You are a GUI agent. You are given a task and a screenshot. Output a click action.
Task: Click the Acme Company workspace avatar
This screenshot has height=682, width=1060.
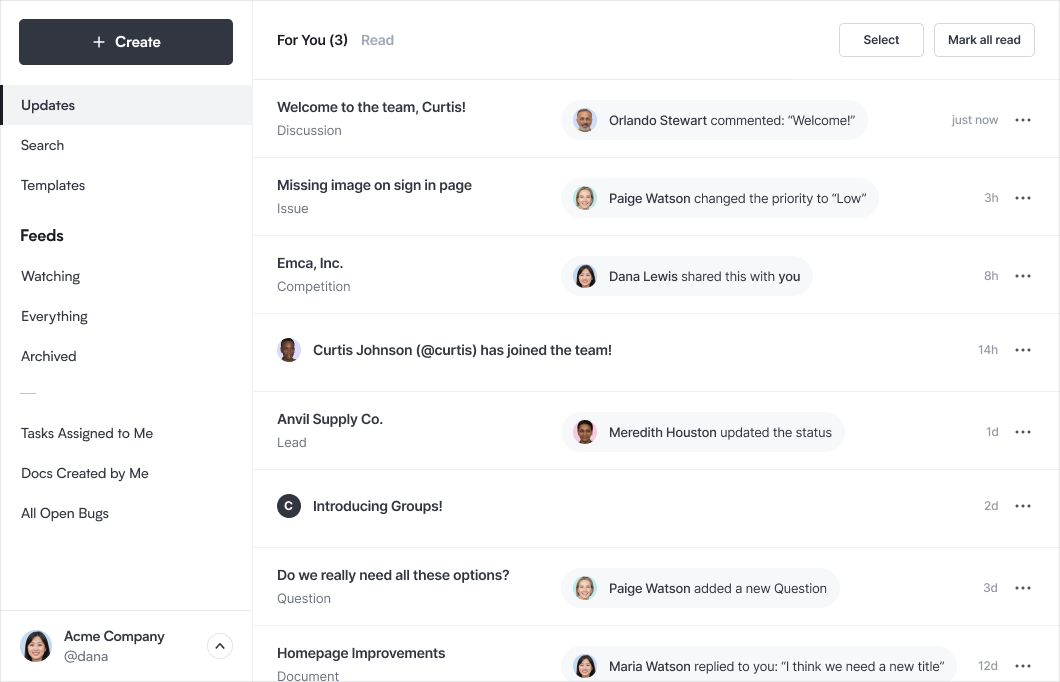pyautogui.click(x=36, y=646)
